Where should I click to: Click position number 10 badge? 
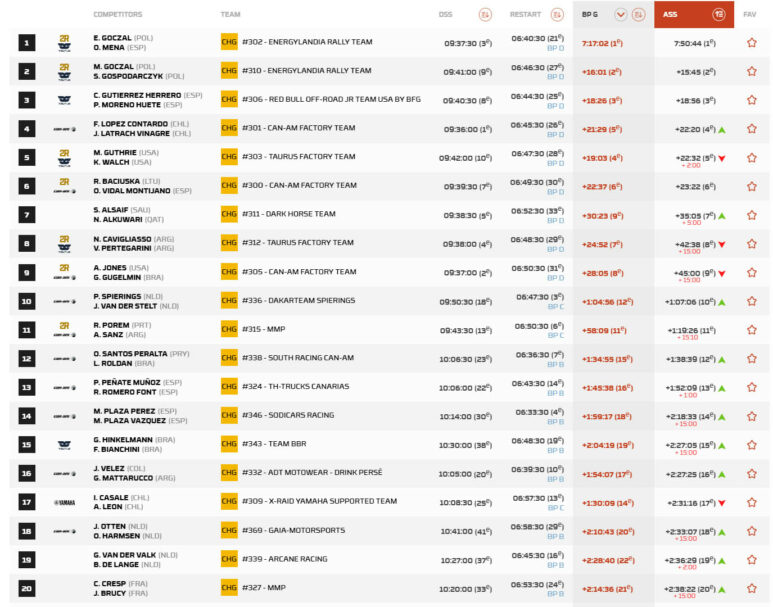coord(27,301)
